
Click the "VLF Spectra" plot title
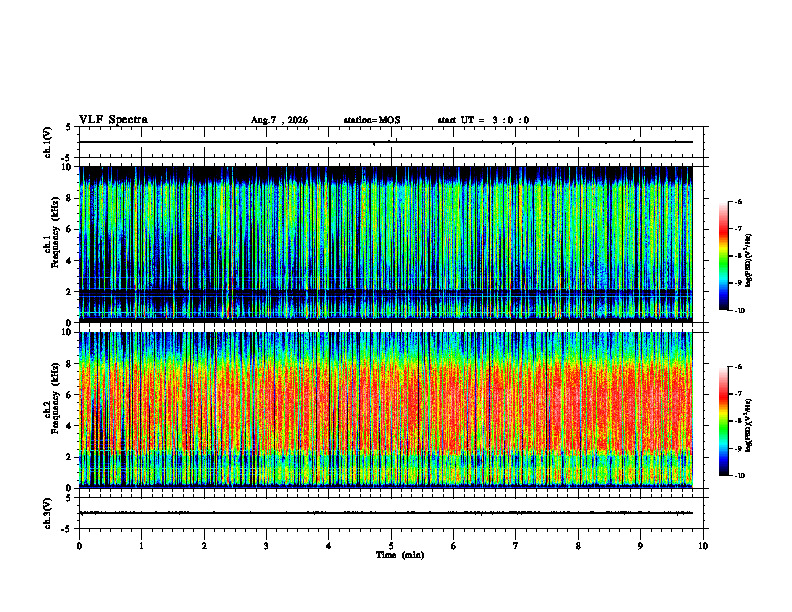(113, 120)
